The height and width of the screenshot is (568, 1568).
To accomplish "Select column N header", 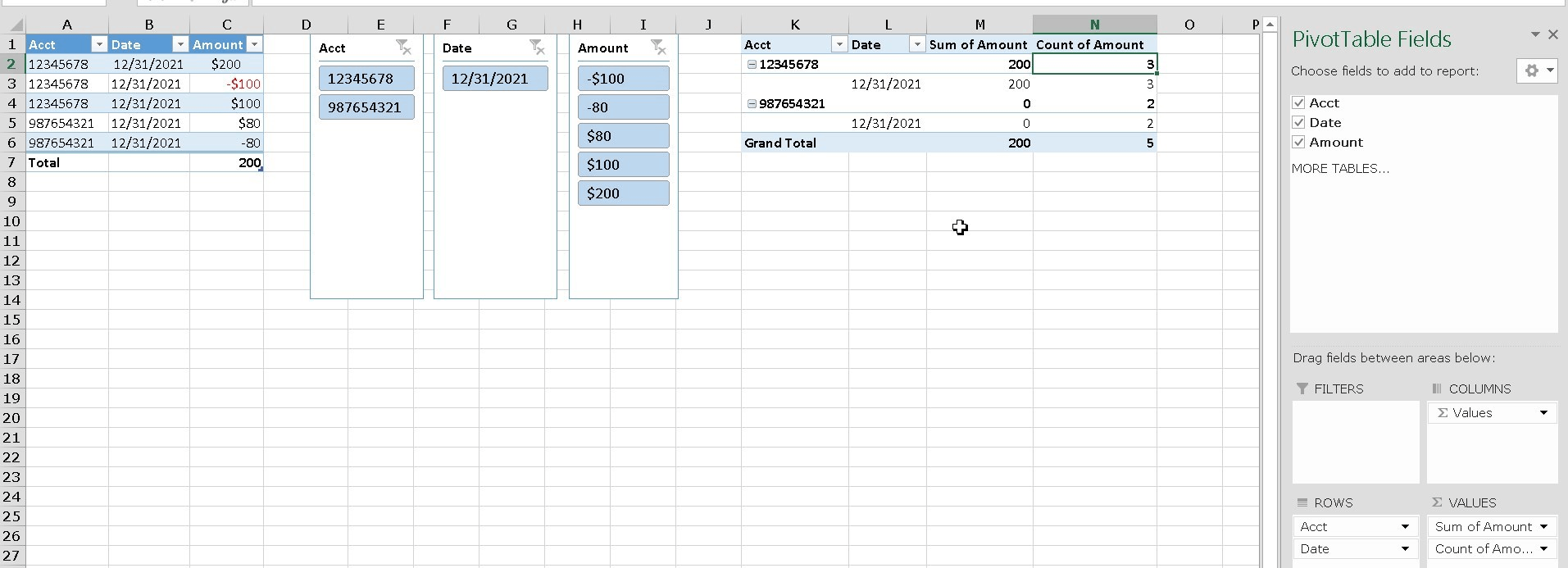I will [1094, 25].
